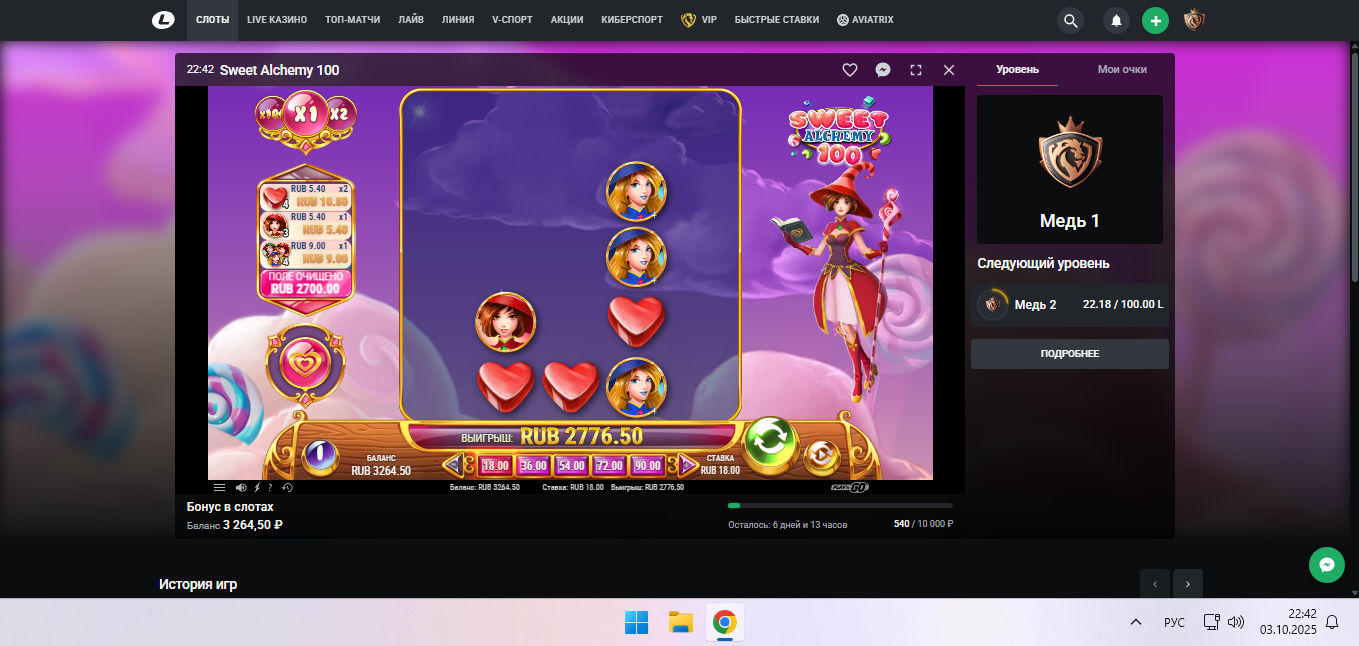Mute the game sound
1359x646 pixels.
coord(241,488)
